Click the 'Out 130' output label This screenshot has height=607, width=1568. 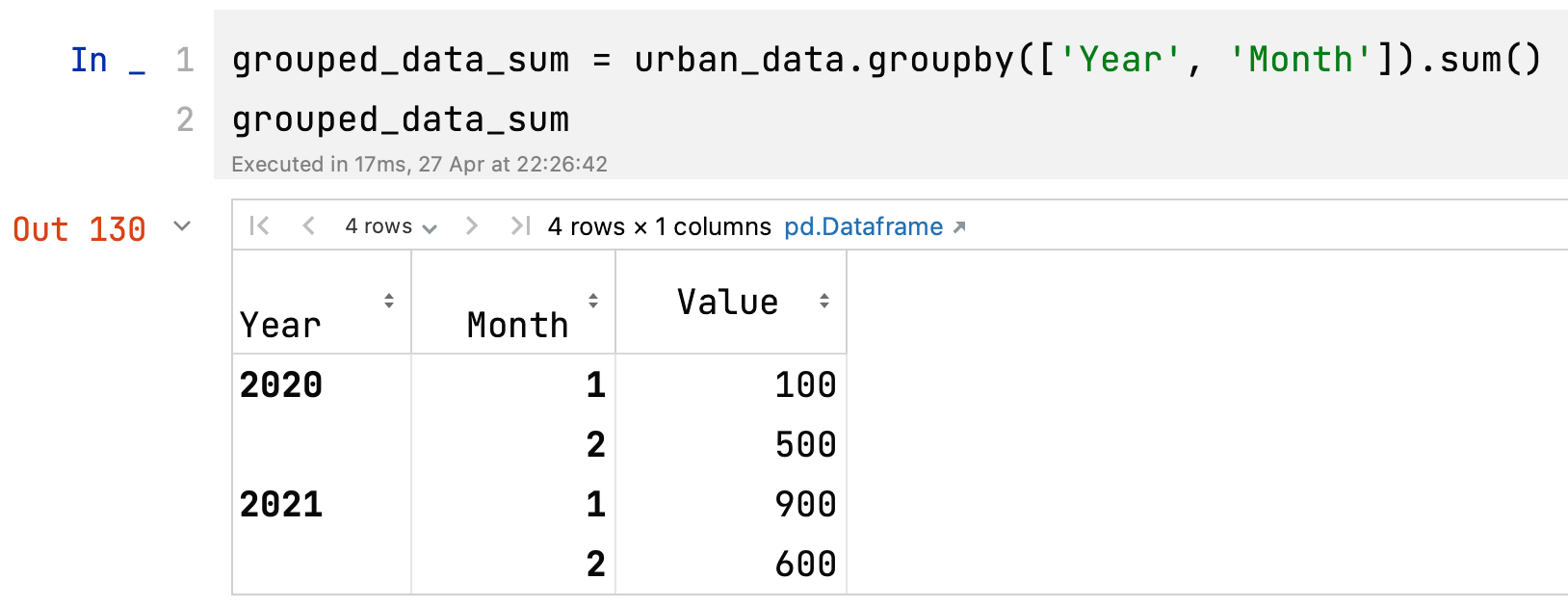[x=79, y=229]
